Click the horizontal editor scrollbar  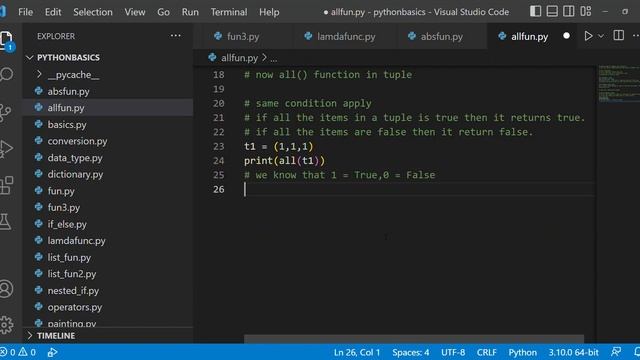click(x=414, y=339)
